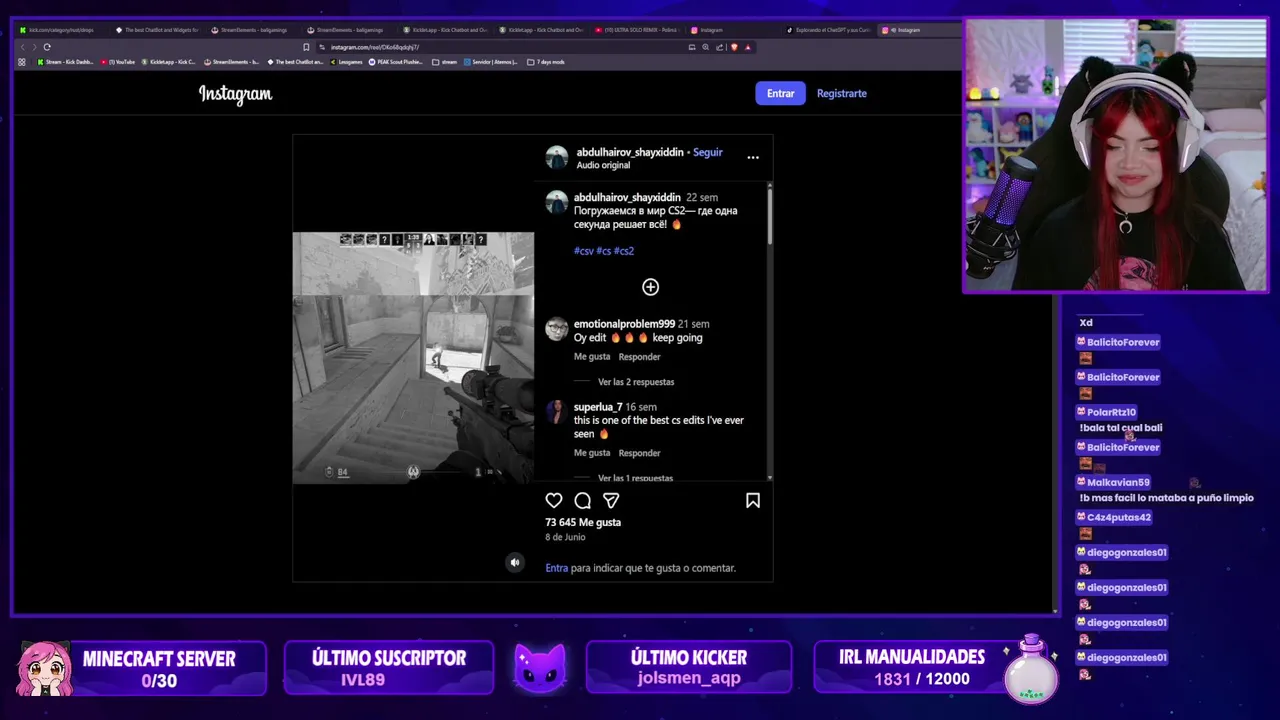Open the #csv hashtag
The height and width of the screenshot is (720, 1280).
tap(584, 251)
